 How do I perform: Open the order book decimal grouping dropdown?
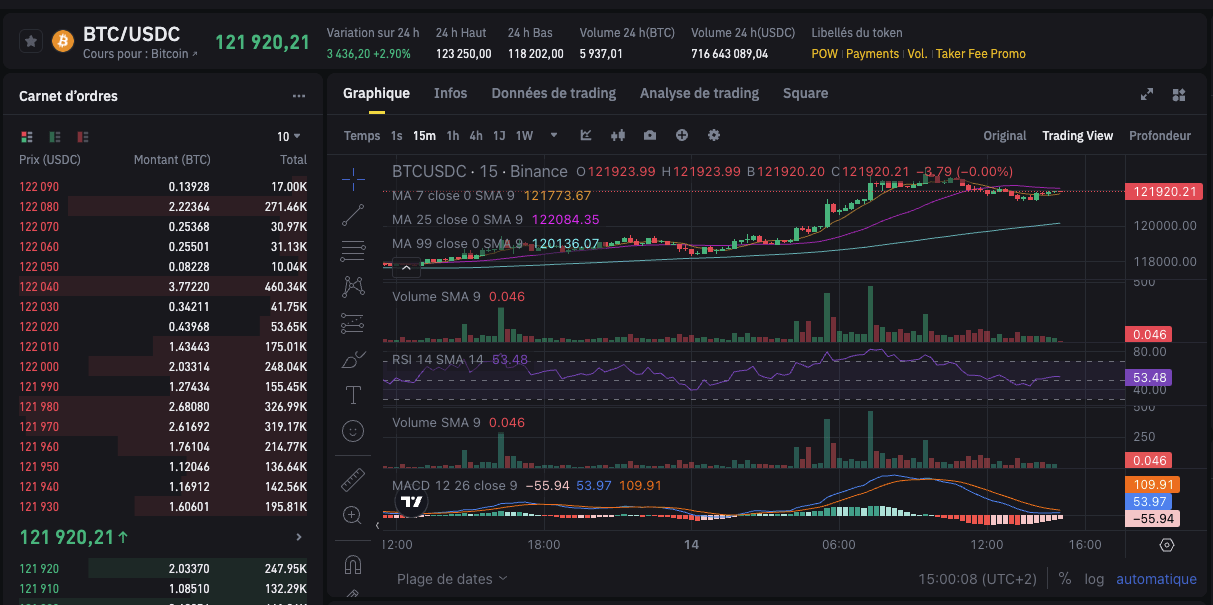pyautogui.click(x=289, y=136)
